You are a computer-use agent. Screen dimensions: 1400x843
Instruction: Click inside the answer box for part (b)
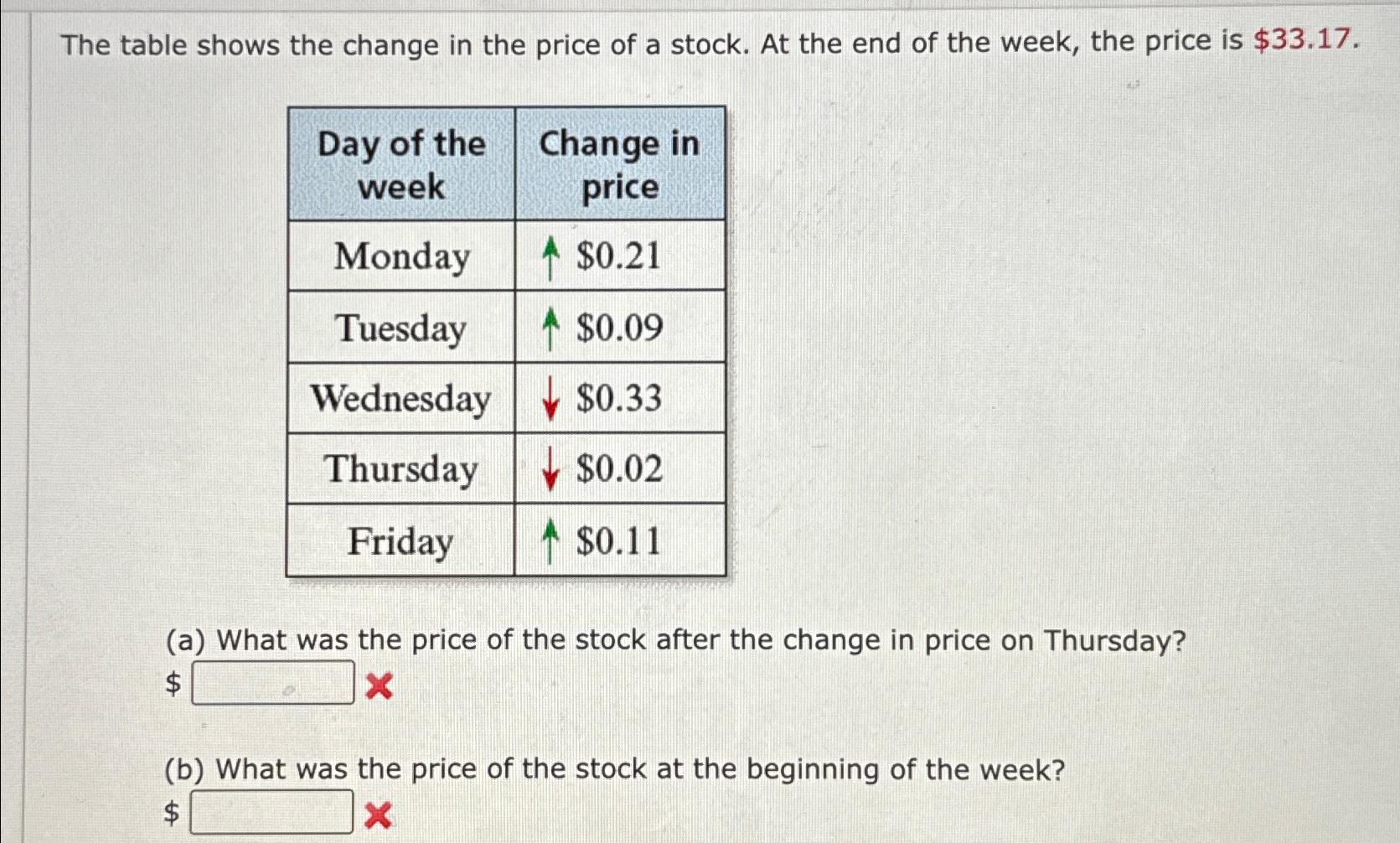coord(272,810)
